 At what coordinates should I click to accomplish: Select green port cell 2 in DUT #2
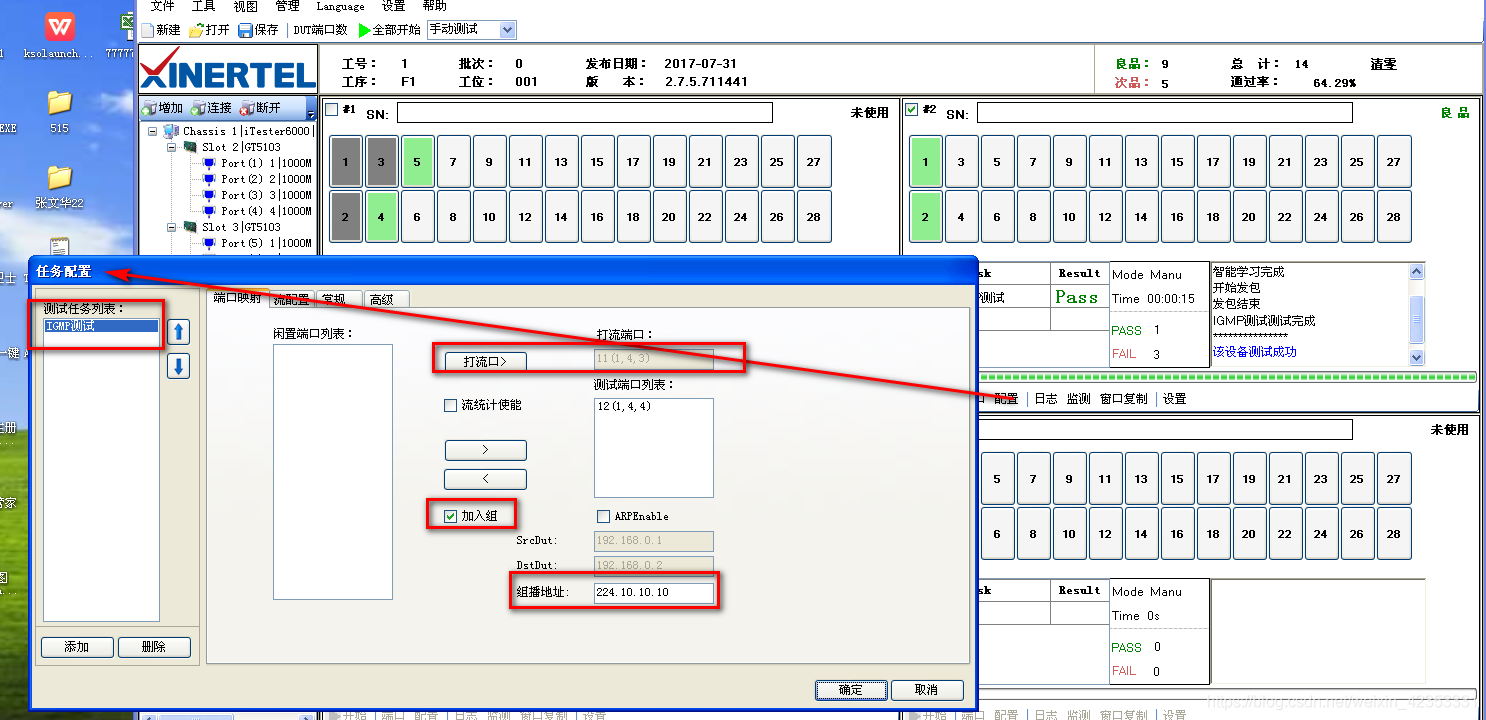[926, 217]
